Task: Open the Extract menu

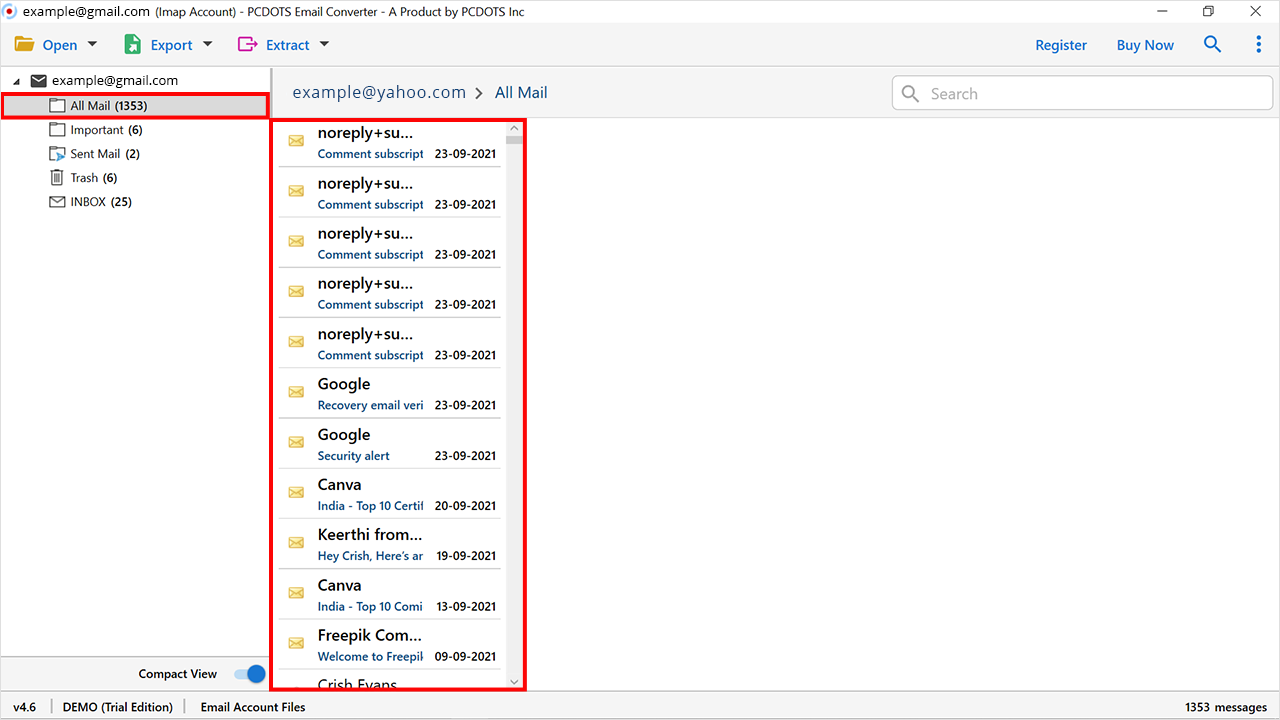Action: tap(283, 44)
